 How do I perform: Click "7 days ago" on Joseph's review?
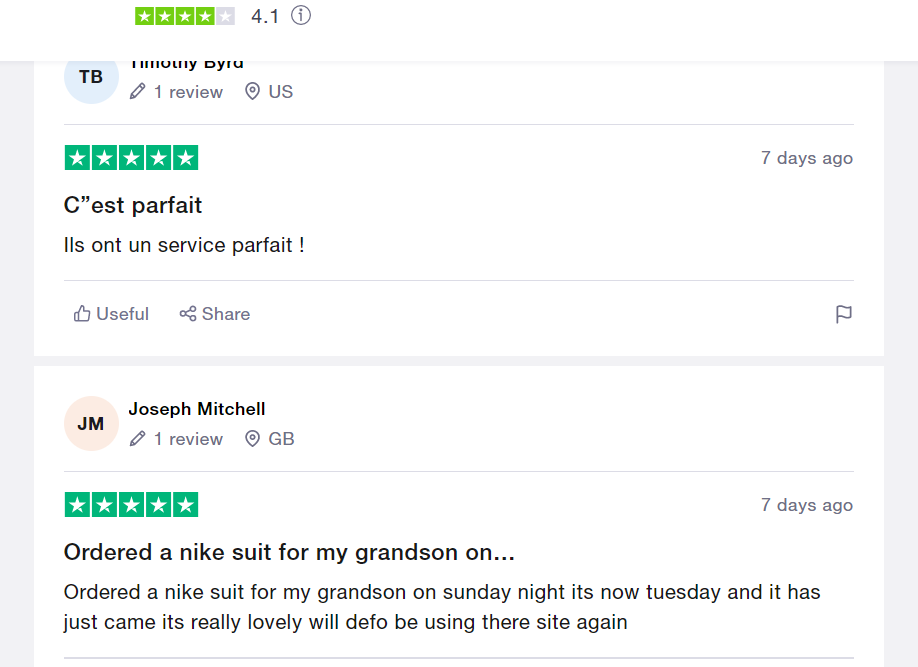[x=806, y=505]
